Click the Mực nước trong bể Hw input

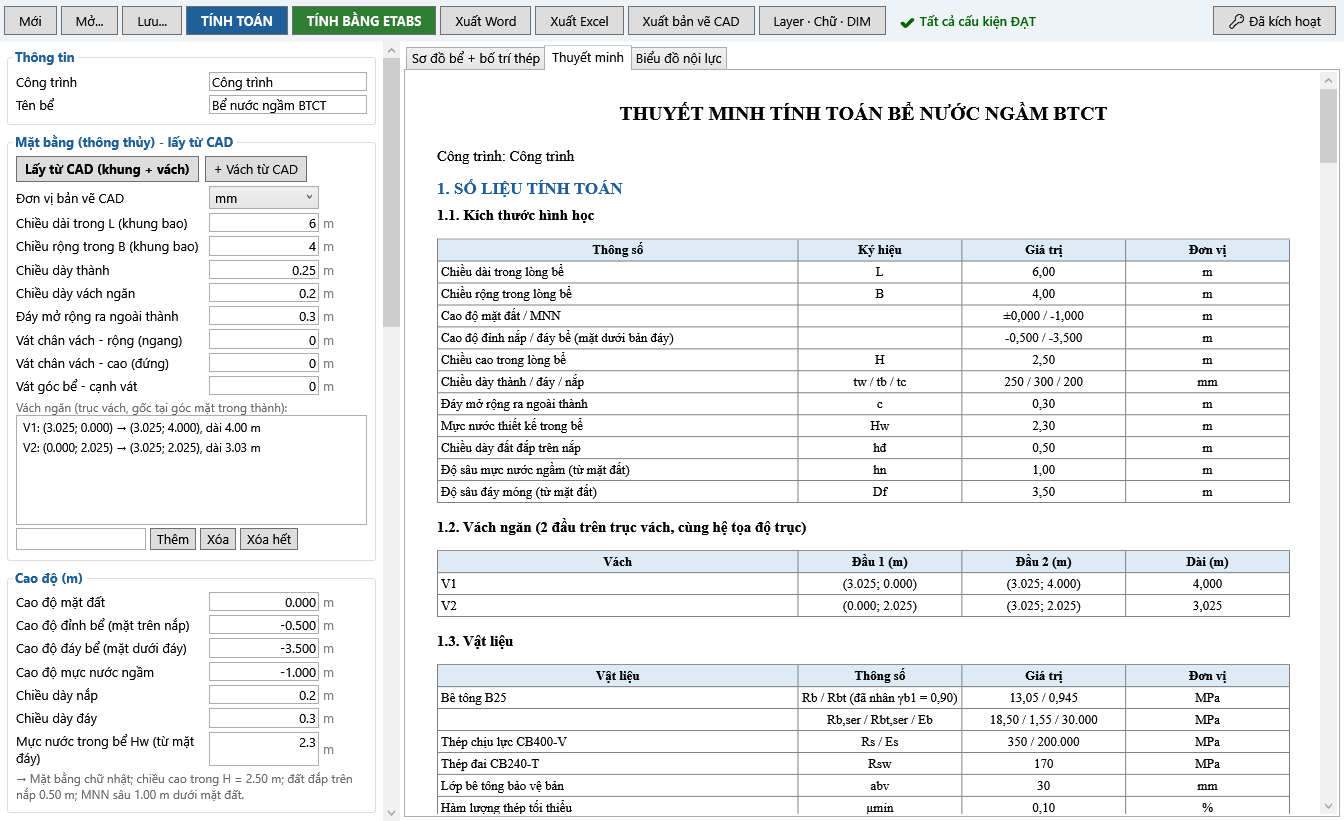click(264, 749)
